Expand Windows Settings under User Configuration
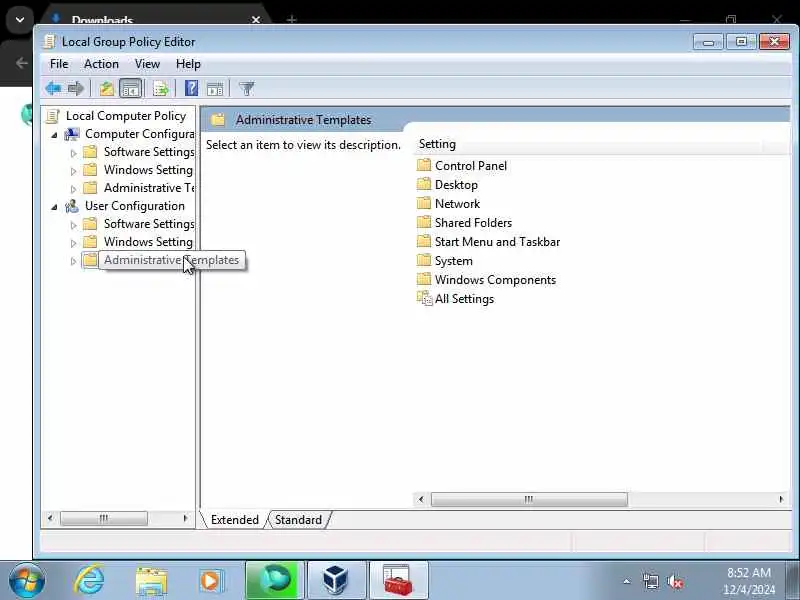This screenshot has height=600, width=800. tap(73, 242)
